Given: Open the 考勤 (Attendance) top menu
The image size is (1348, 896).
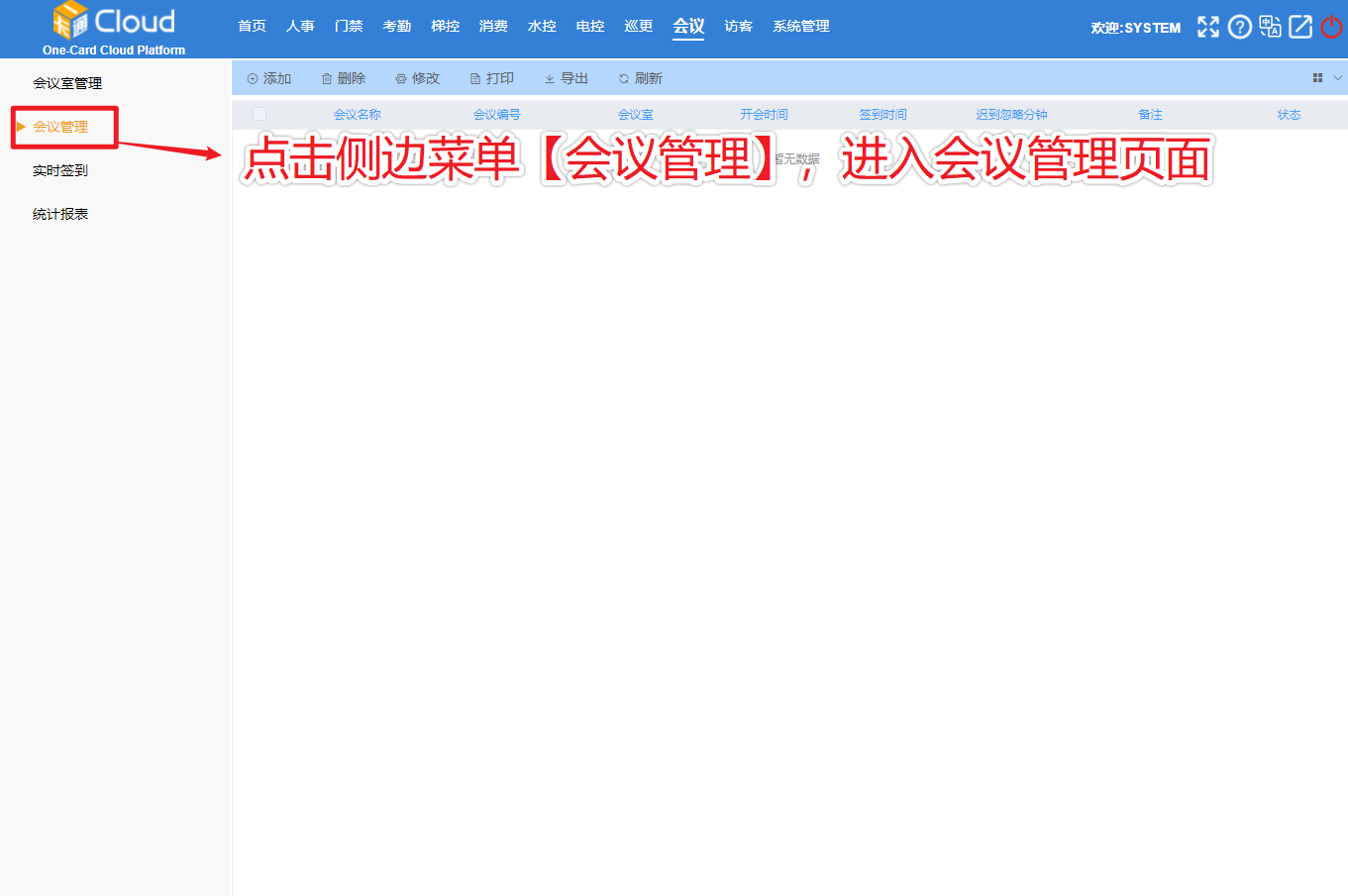Looking at the screenshot, I should pos(397,26).
